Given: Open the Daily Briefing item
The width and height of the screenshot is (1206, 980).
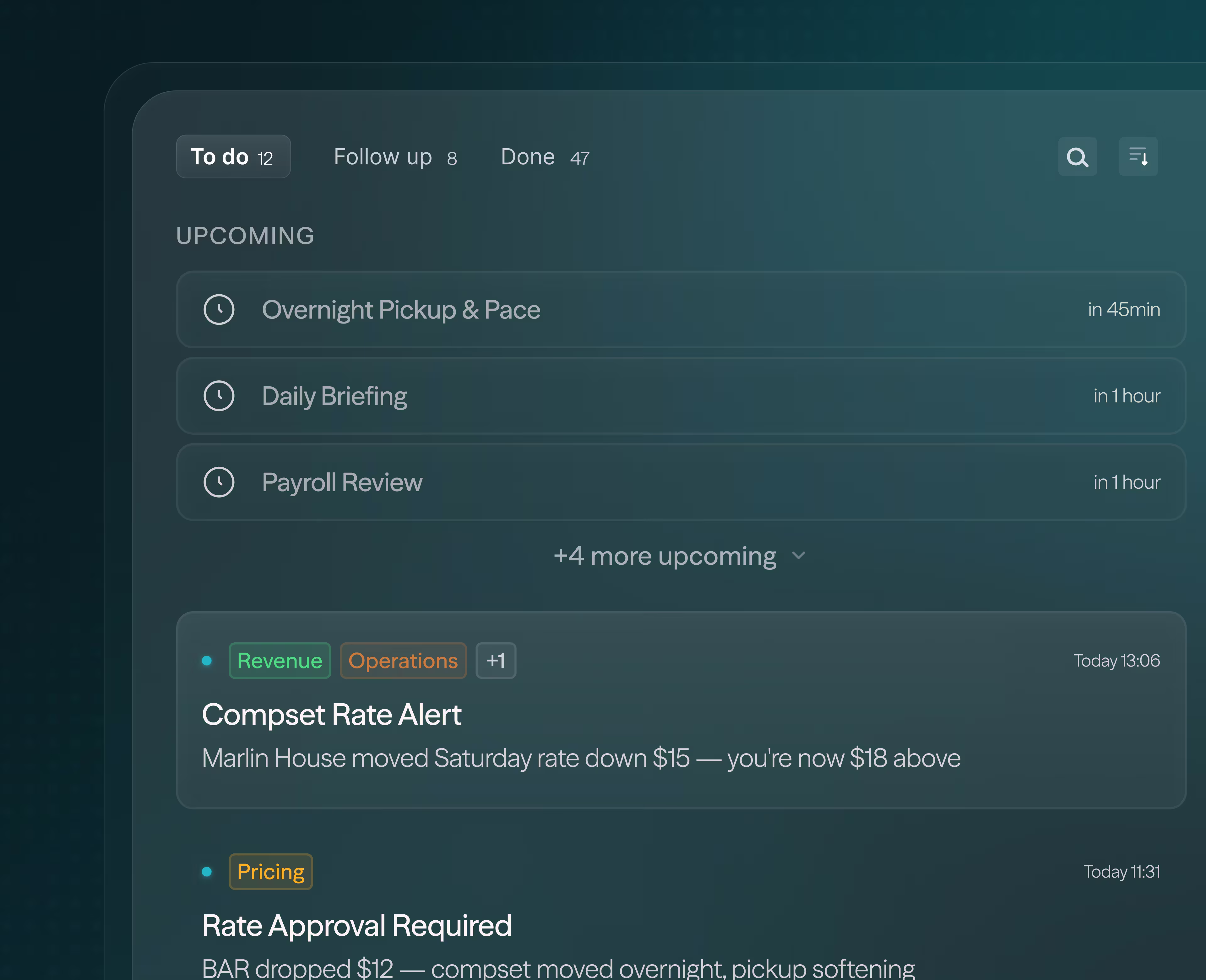Looking at the screenshot, I should pos(681,396).
